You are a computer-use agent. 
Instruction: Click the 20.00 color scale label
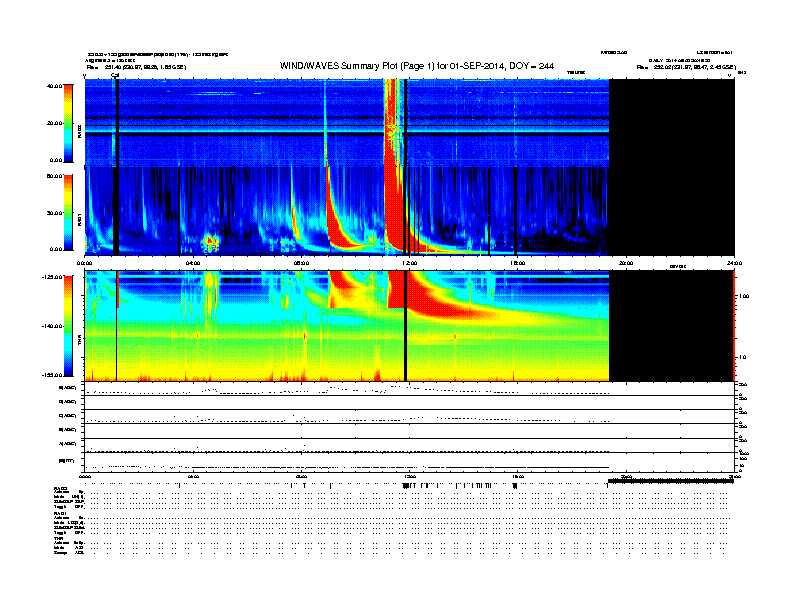[54, 123]
